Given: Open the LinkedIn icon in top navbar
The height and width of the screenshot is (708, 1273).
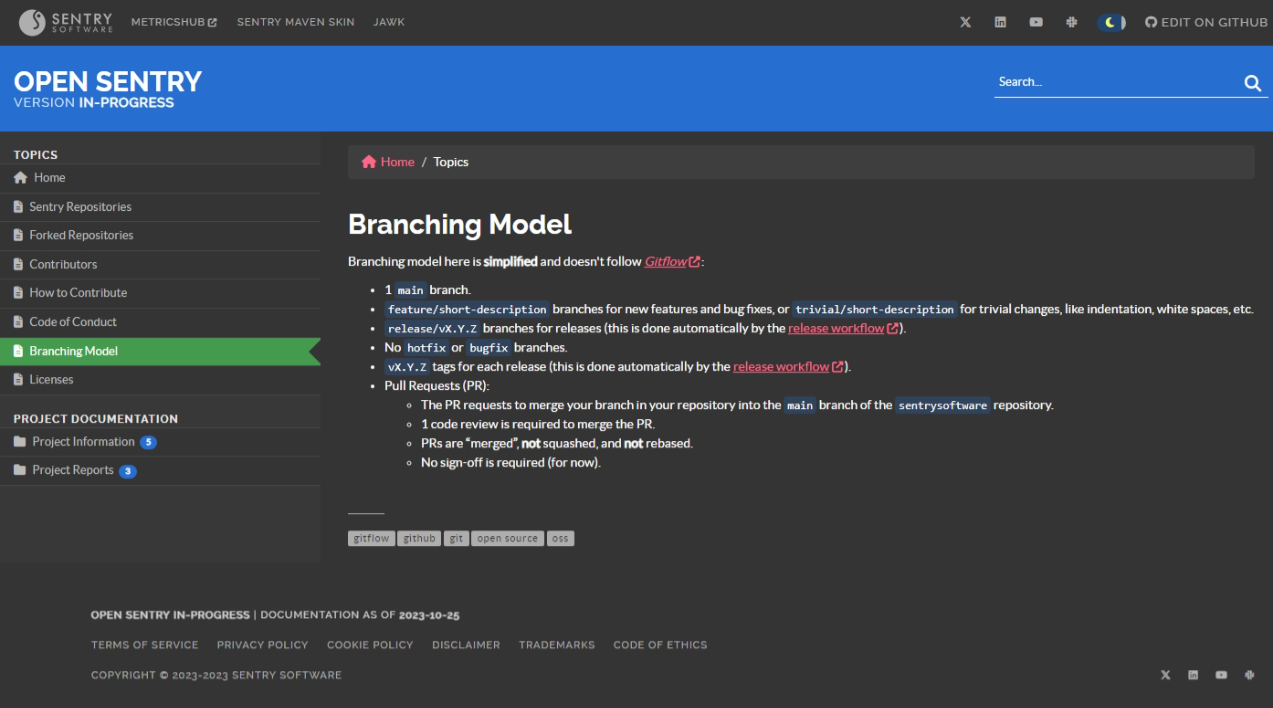Looking at the screenshot, I should tap(1000, 22).
